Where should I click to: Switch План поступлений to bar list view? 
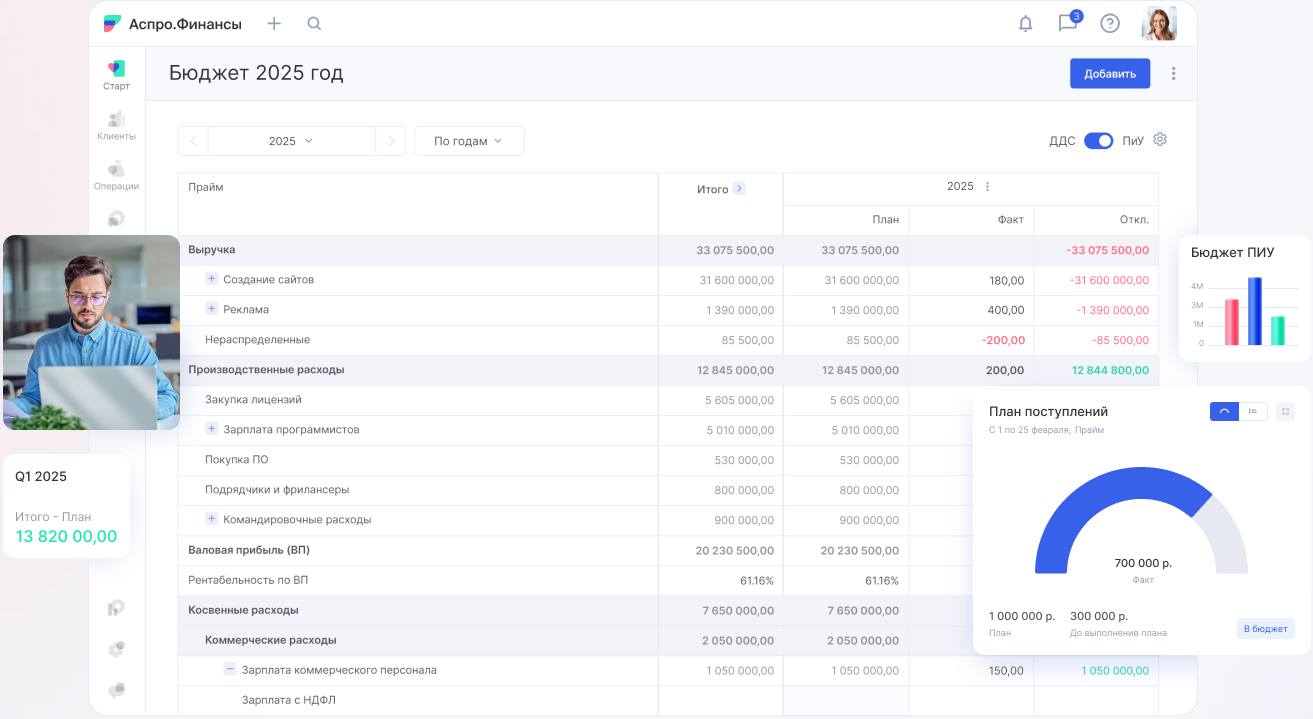click(x=1253, y=411)
